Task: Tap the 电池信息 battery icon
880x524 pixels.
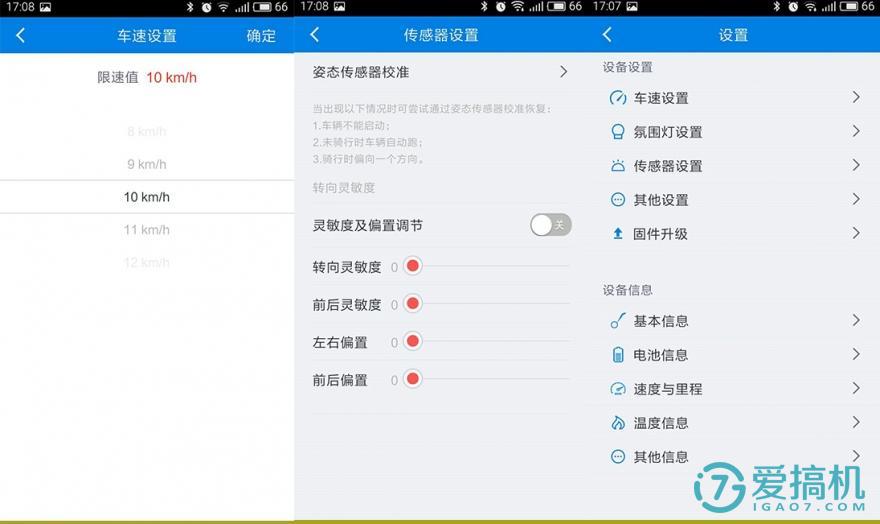Action: pyautogui.click(x=617, y=355)
